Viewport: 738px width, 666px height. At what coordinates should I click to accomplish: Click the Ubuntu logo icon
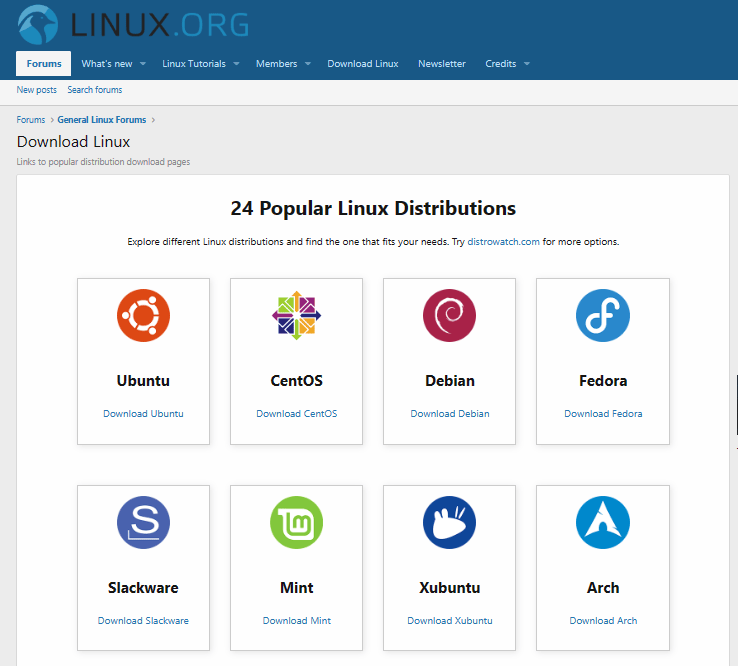click(143, 315)
